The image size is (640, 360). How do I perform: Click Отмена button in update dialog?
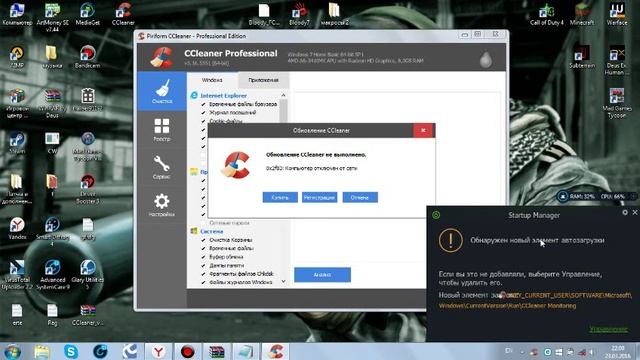coord(360,198)
